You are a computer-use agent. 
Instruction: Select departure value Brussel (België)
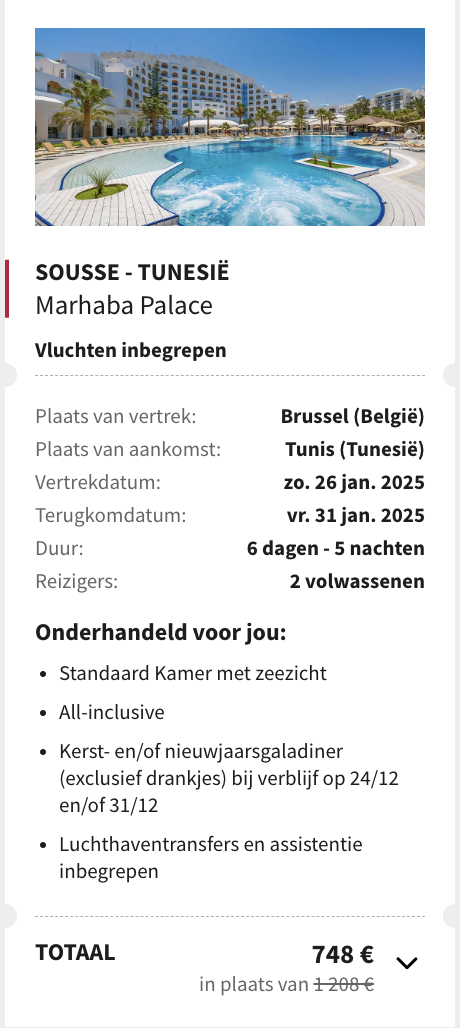[x=353, y=416]
